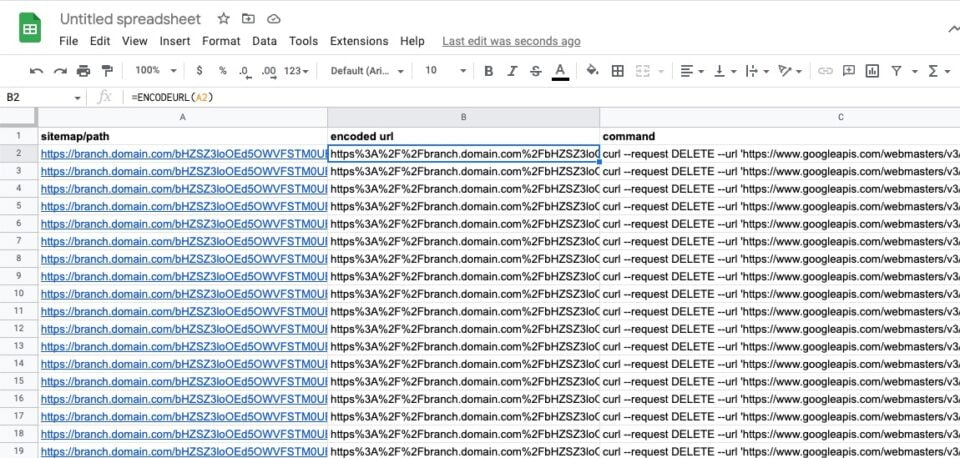The height and width of the screenshot is (458, 960).
Task: Increase decimal places
Action: pyautogui.click(x=269, y=71)
